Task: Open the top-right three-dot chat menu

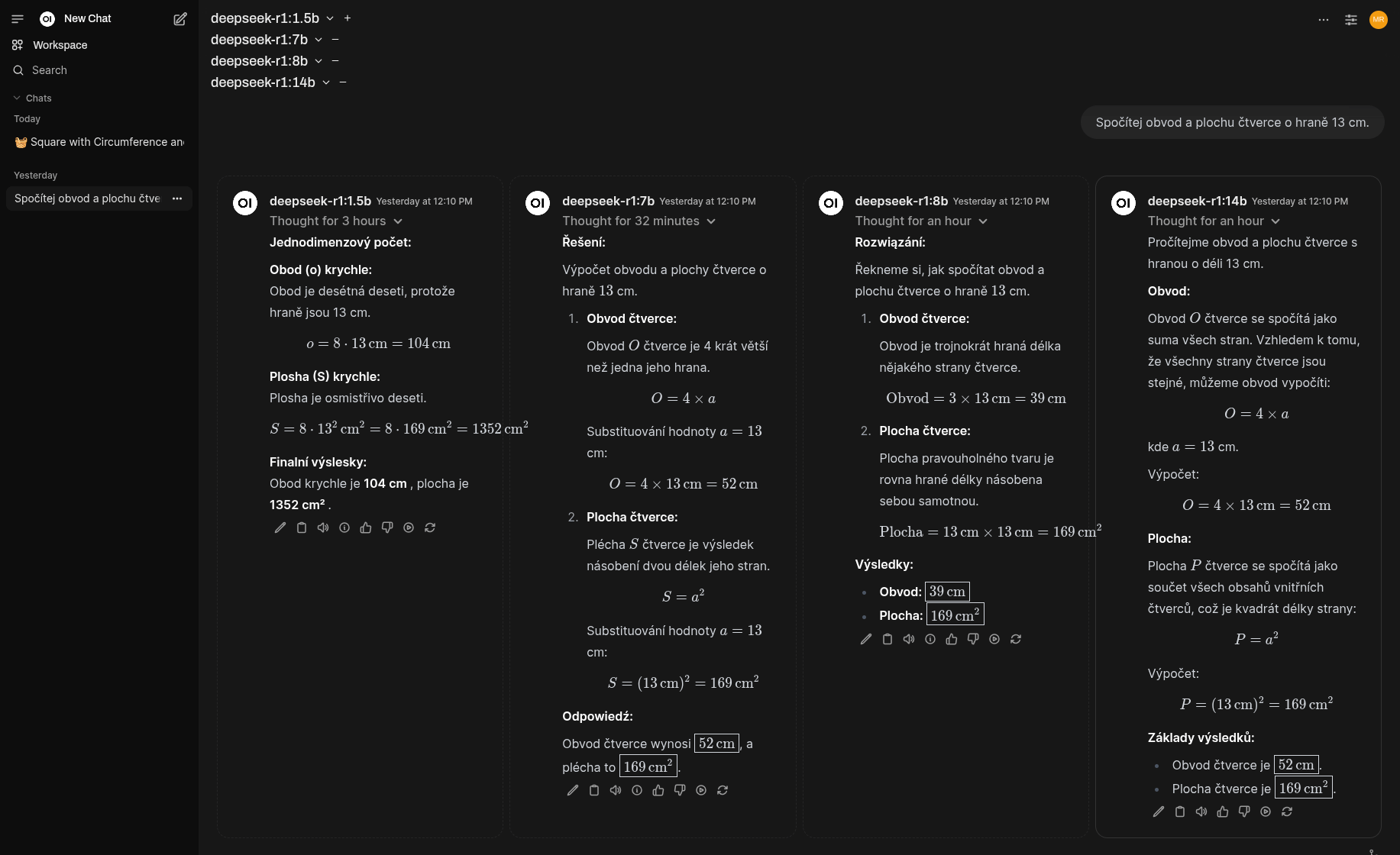Action: [1324, 20]
